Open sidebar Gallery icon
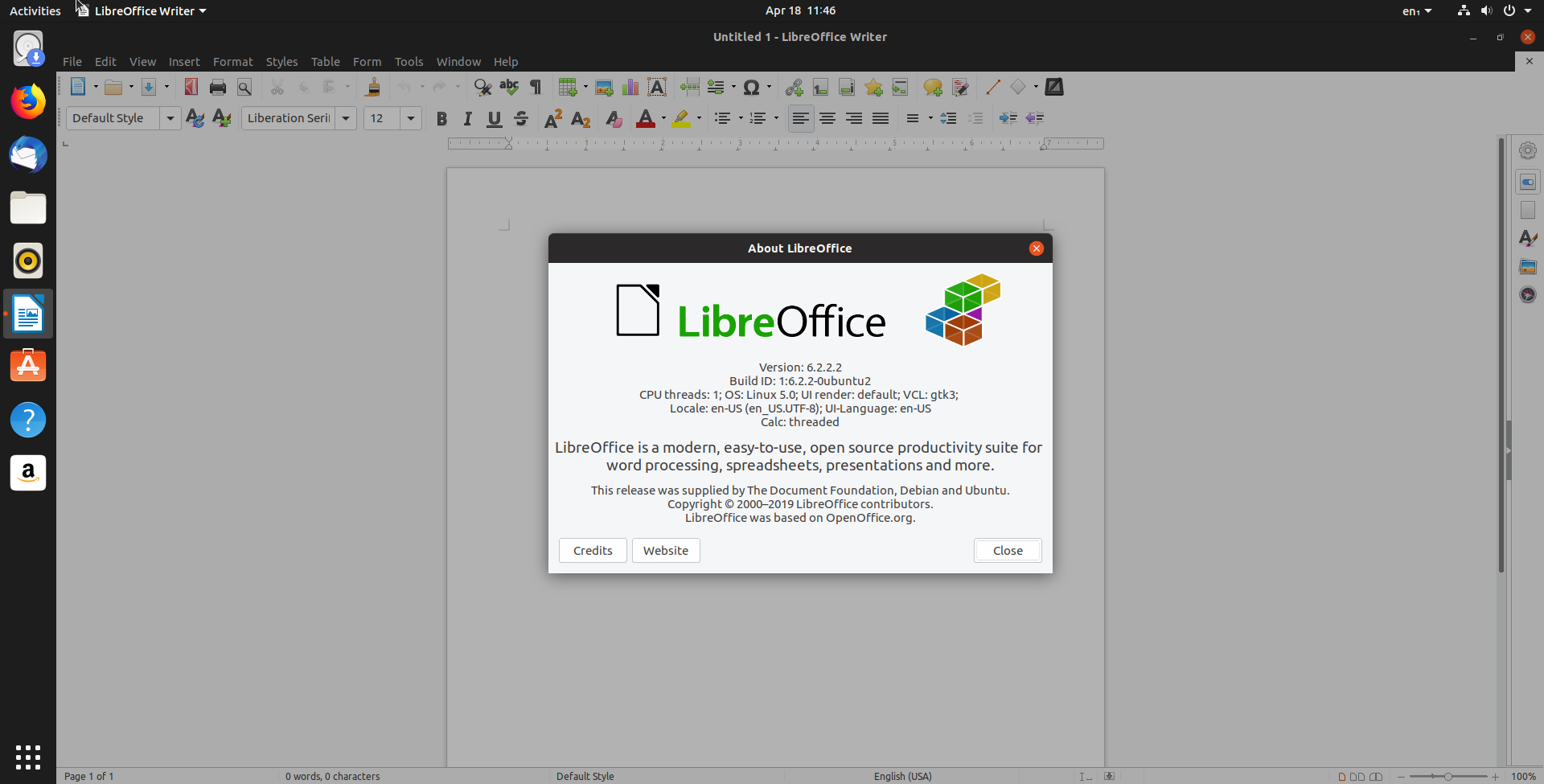Image resolution: width=1544 pixels, height=784 pixels. [x=1528, y=266]
